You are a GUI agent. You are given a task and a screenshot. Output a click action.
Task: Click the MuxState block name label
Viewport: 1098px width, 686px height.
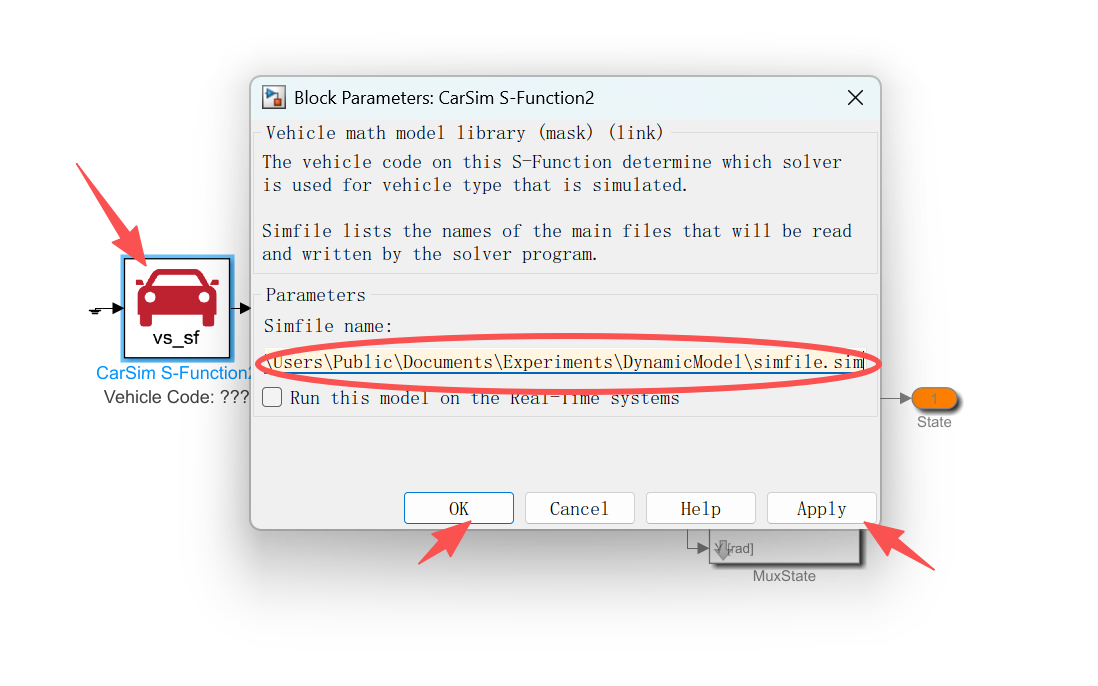pos(784,576)
